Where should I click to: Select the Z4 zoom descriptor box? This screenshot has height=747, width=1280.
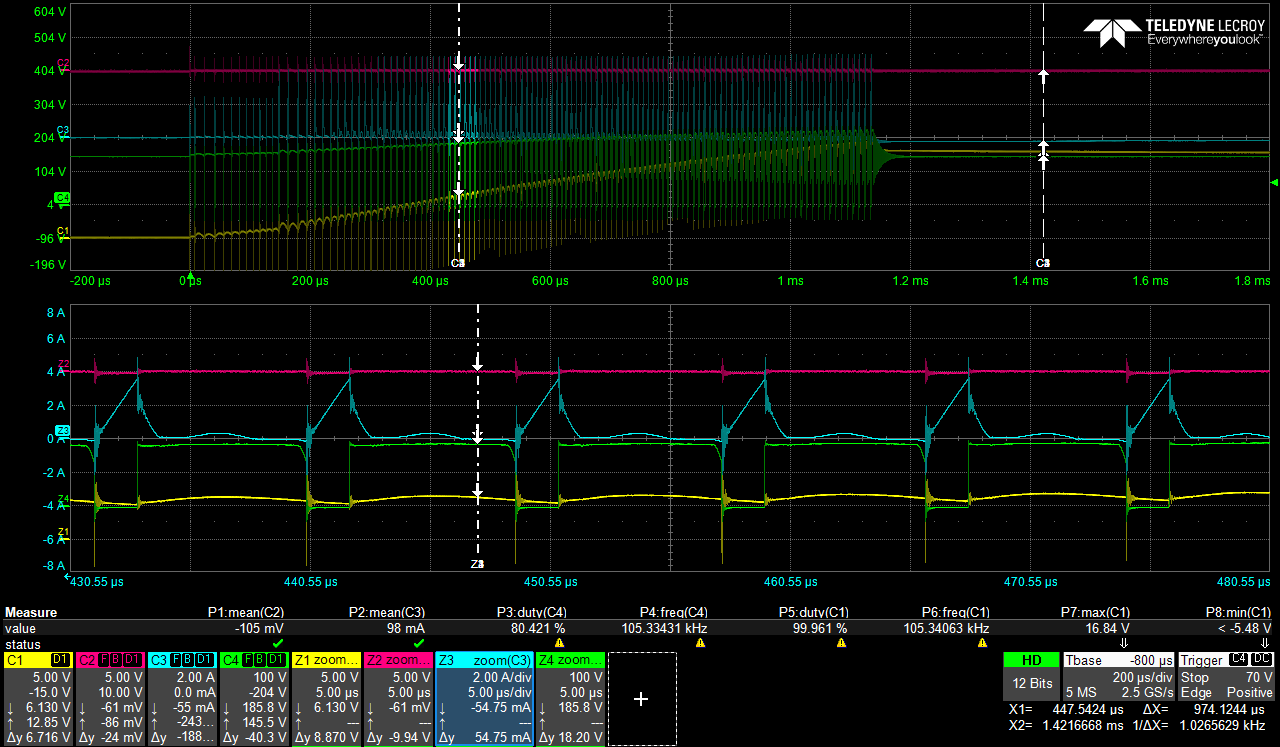tap(570, 699)
